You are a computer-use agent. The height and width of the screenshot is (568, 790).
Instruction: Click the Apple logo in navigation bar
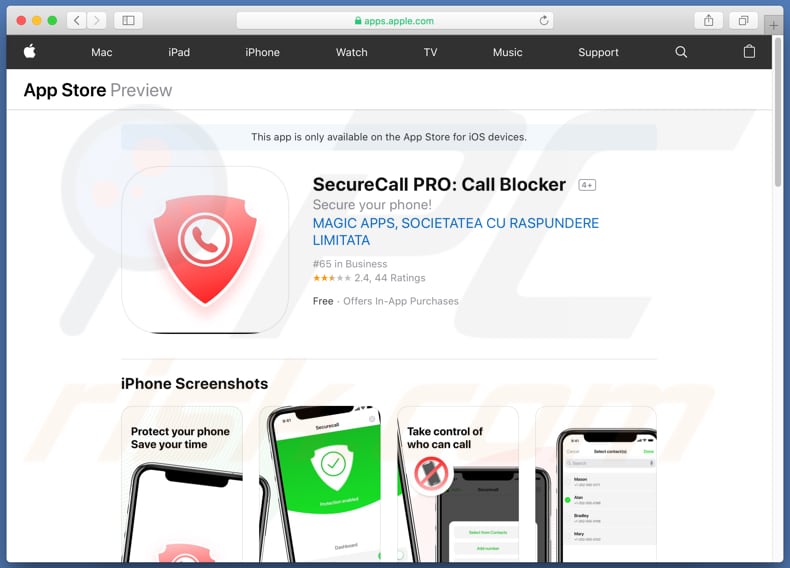click(30, 51)
